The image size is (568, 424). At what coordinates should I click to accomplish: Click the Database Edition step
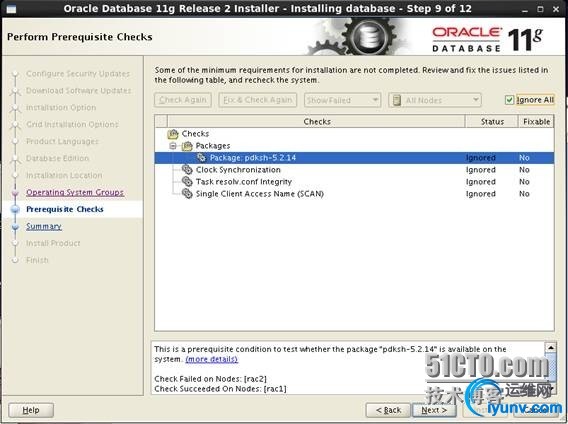point(57,158)
